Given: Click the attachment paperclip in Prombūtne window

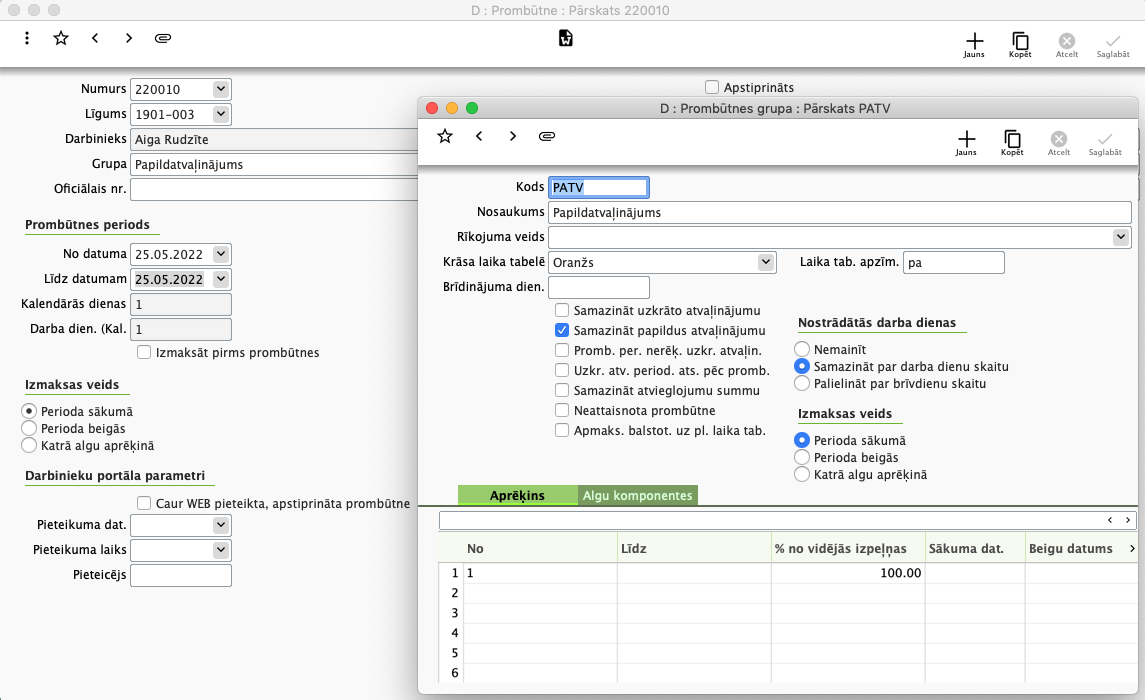Looking at the screenshot, I should coord(163,38).
